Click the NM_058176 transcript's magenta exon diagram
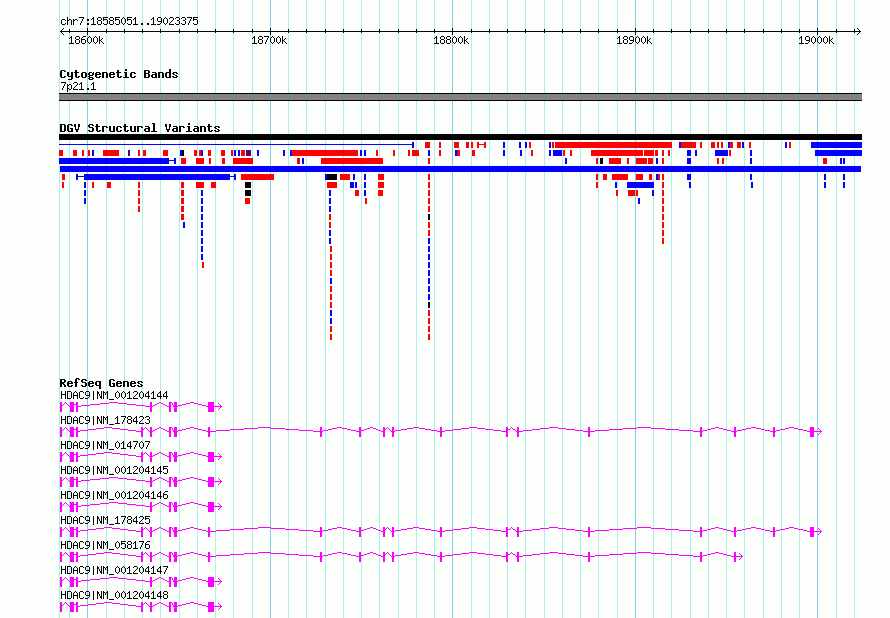The image size is (890, 618). click(401, 557)
